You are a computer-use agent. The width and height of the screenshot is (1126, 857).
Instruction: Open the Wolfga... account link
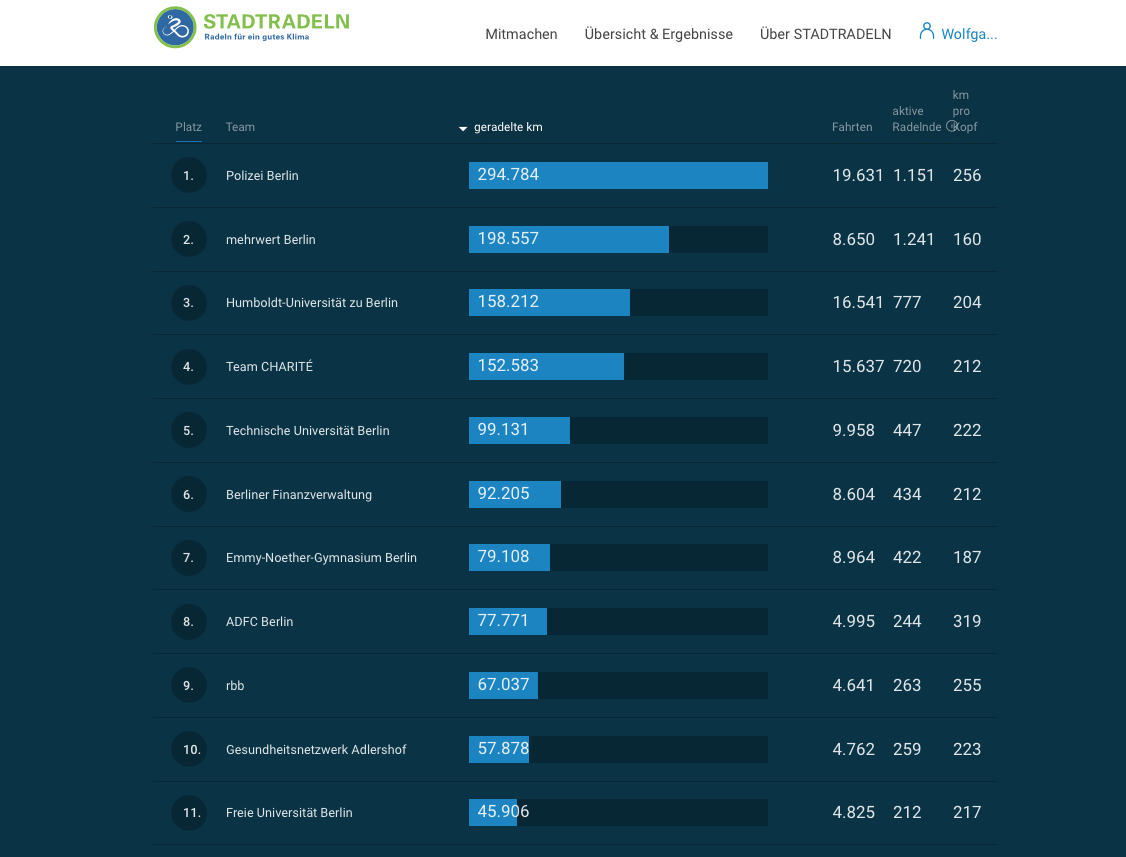tap(969, 34)
